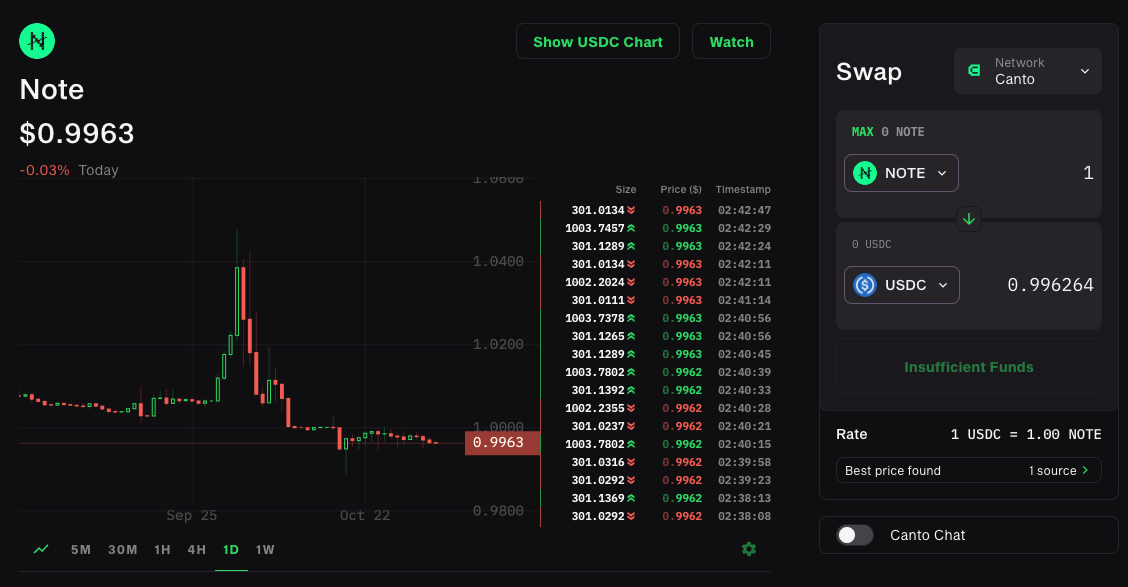This screenshot has width=1128, height=587.
Task: Click the NOTE amount input field
Action: pos(1030,173)
